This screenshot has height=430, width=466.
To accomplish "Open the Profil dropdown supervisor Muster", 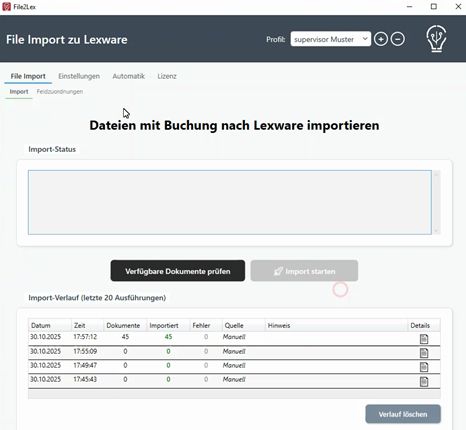I will click(x=330, y=39).
